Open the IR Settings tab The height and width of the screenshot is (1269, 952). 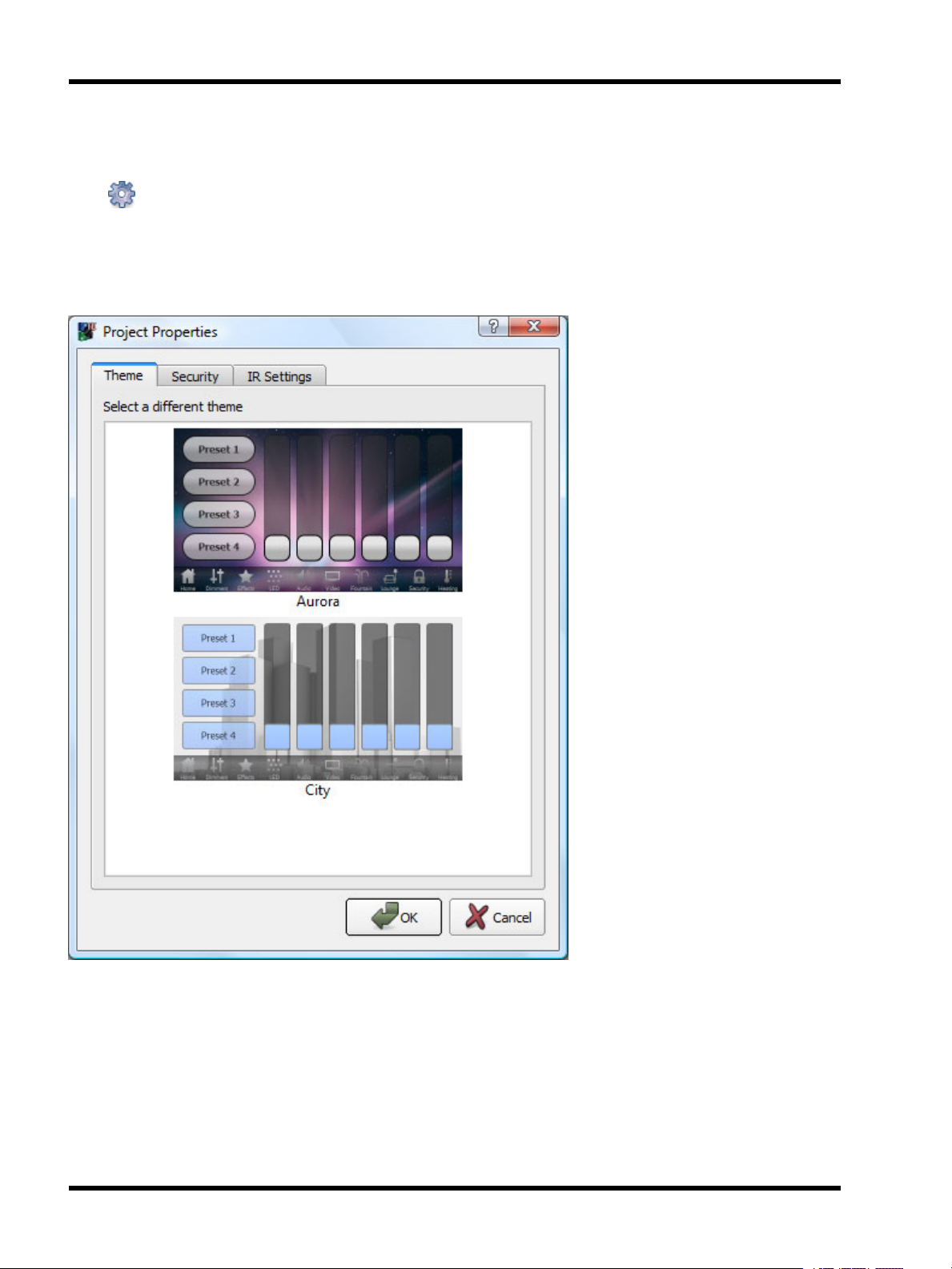(279, 376)
